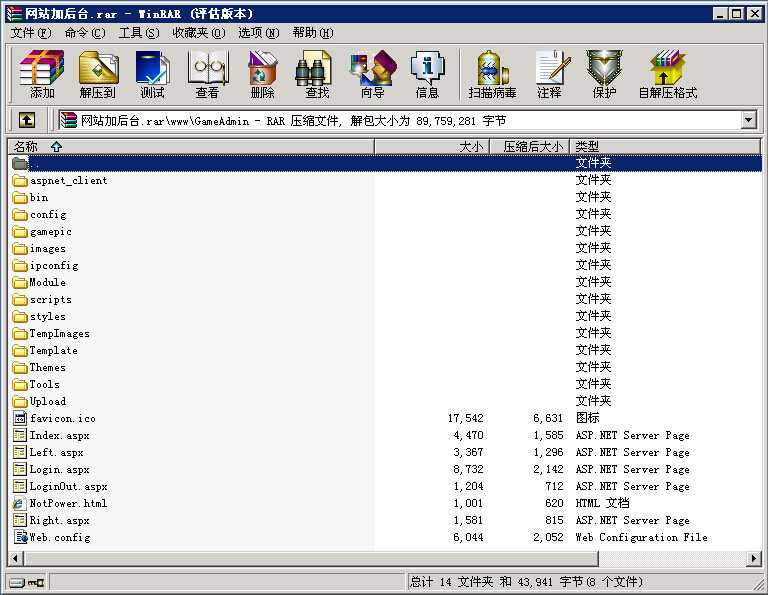Show archive Info (信息) icon
The height and width of the screenshot is (595, 768).
point(427,73)
